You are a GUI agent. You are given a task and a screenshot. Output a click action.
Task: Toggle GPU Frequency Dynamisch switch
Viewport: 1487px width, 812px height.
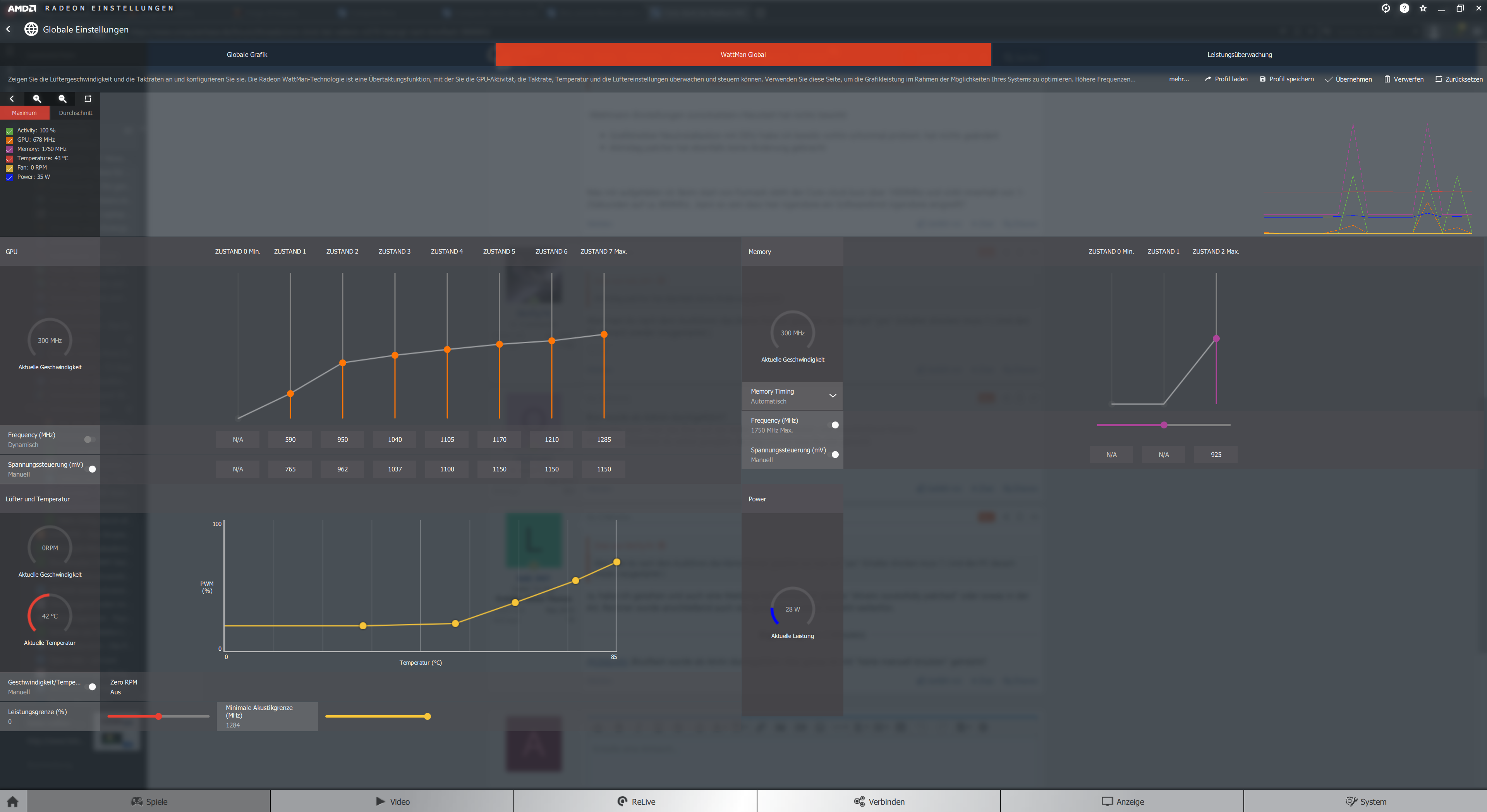pos(89,440)
